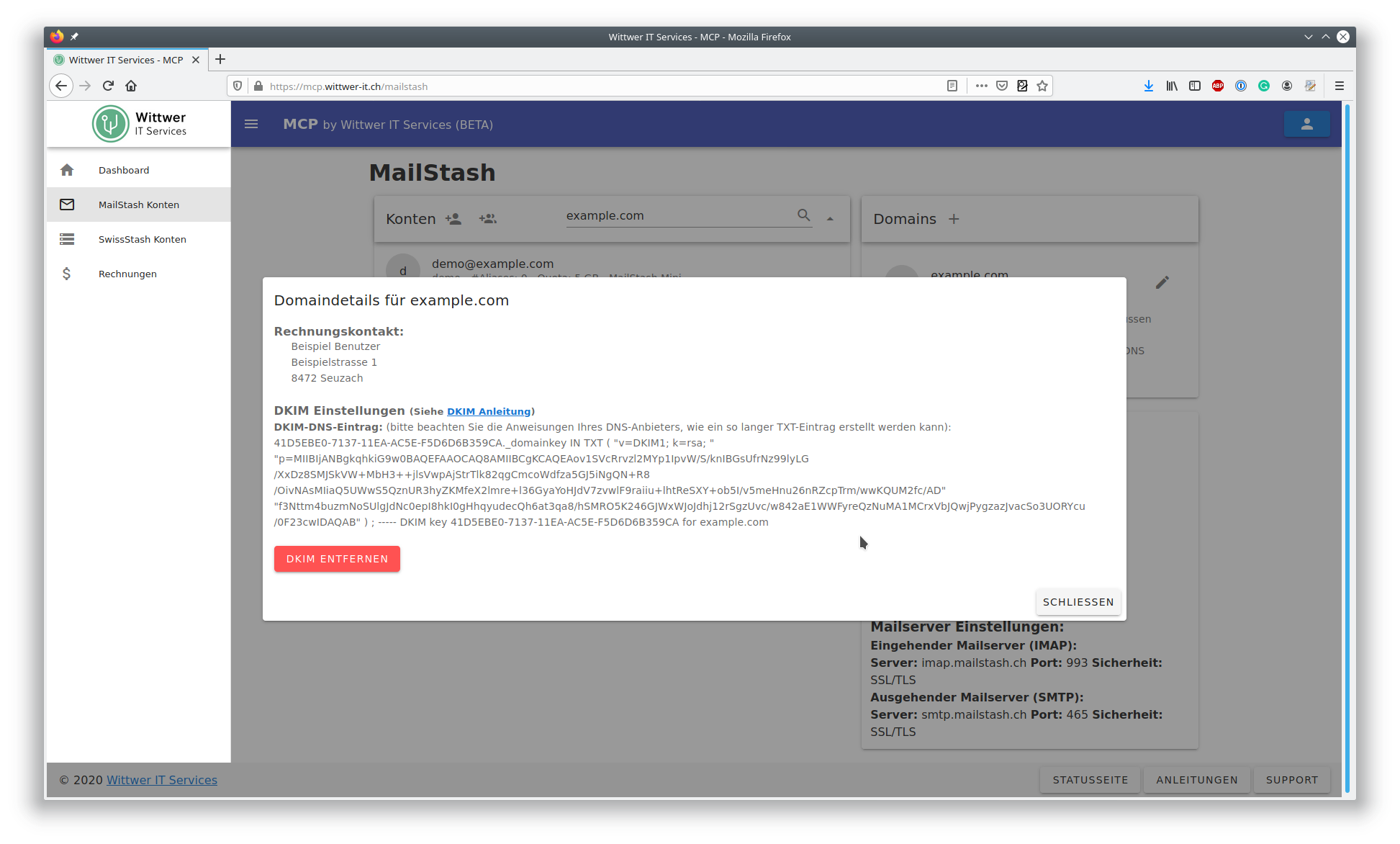Click the tracking protection shield icon
The width and height of the screenshot is (1400, 844).
[x=238, y=86]
